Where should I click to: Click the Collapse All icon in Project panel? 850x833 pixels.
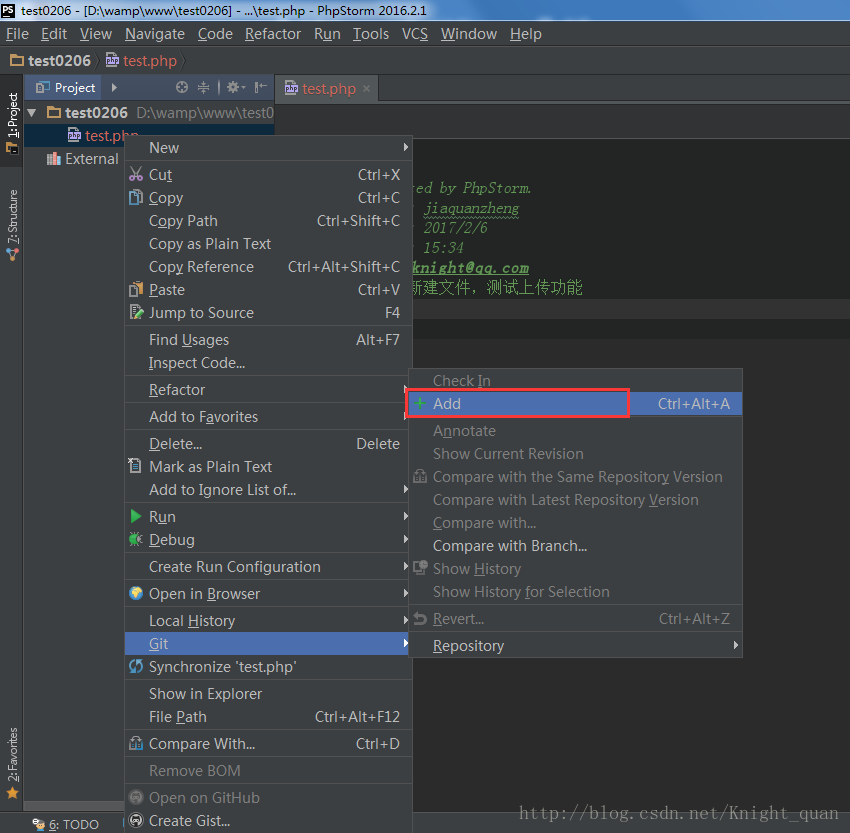tap(203, 87)
